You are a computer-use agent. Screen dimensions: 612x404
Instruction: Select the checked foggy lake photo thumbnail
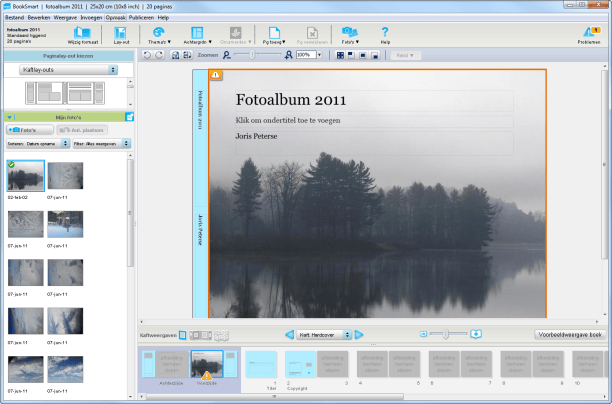(x=26, y=176)
